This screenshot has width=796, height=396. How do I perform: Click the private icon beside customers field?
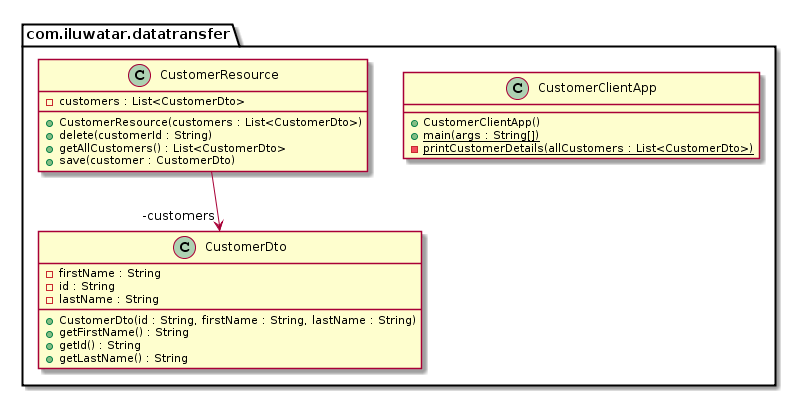tap(49, 102)
